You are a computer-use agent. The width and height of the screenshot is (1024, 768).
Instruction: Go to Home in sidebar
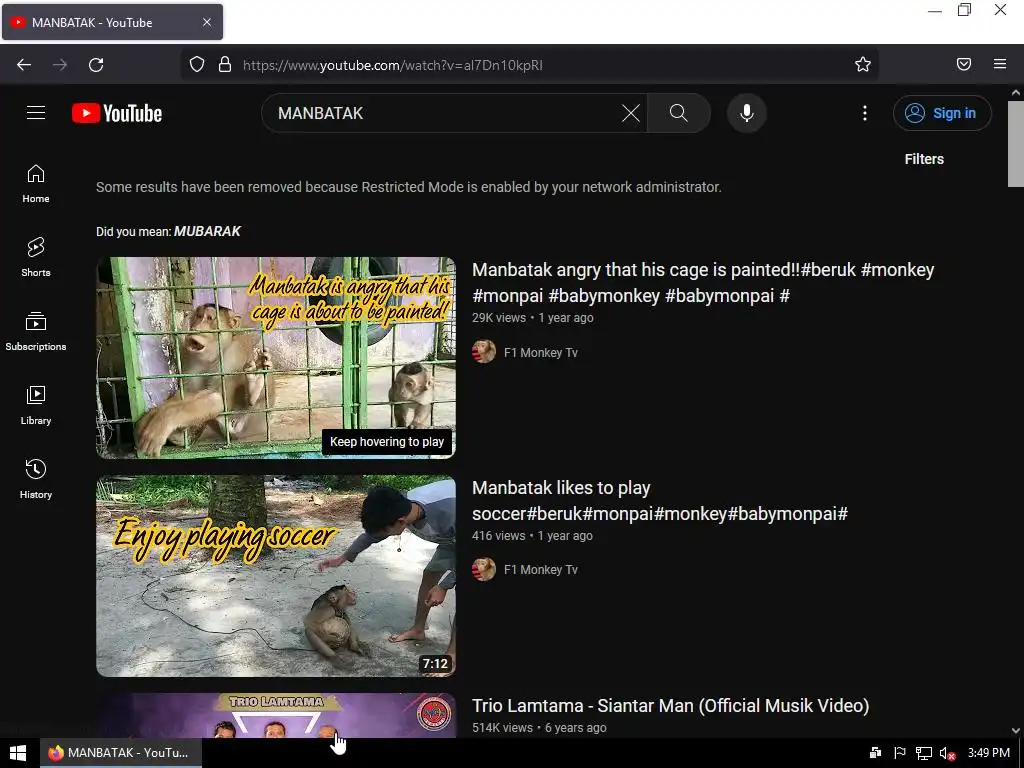coord(36,184)
